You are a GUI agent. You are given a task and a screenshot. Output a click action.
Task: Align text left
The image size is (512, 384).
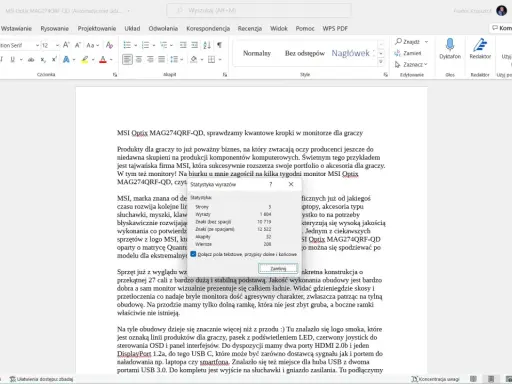tap(127, 60)
